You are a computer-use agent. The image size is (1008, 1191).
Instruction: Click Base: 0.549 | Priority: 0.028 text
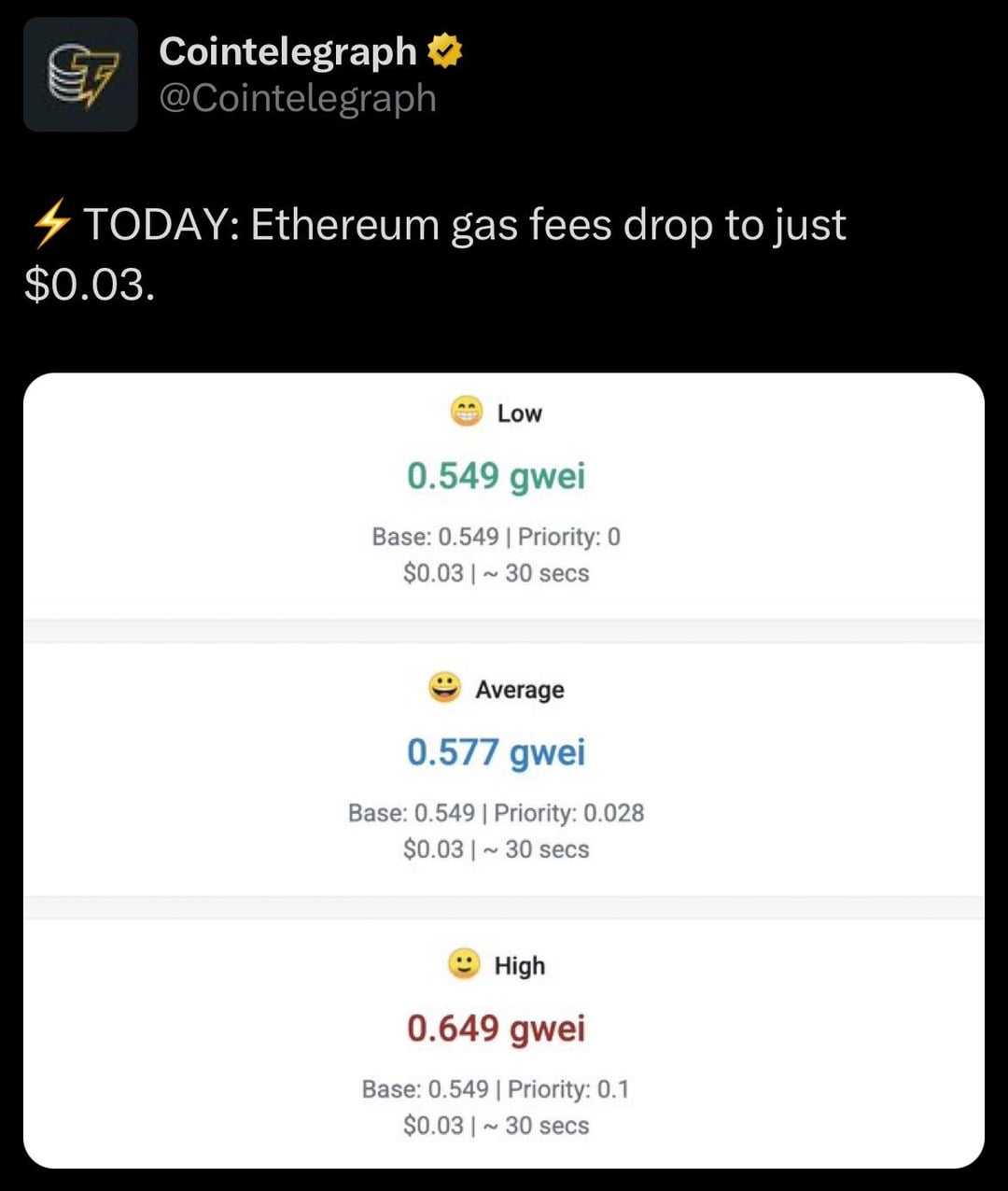[x=496, y=813]
